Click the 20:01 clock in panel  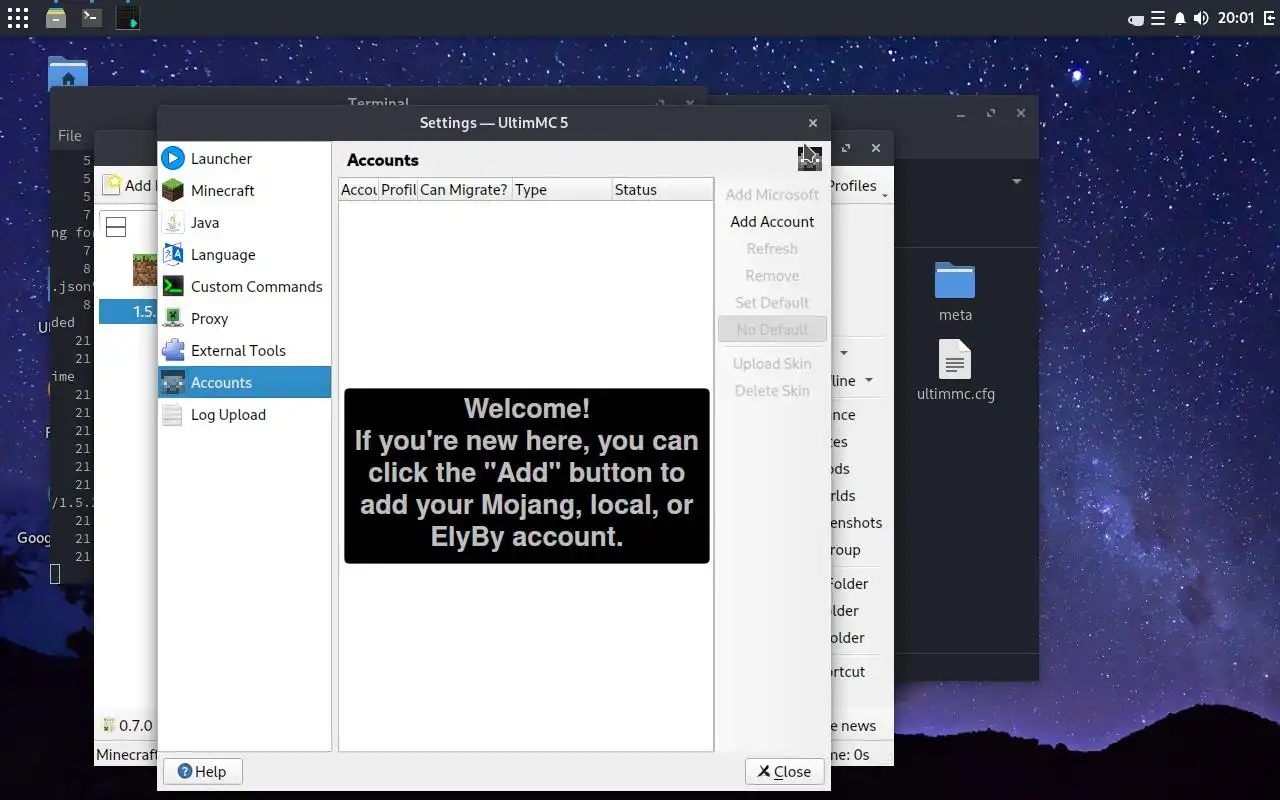(1236, 18)
